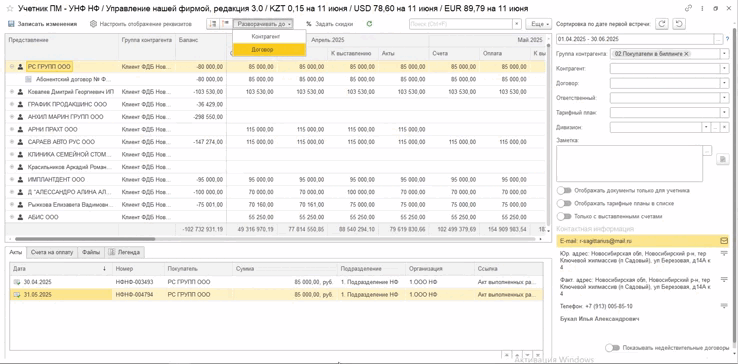Screen dimensions: 738x364
Task: Click the green refresh icon in the toolbar
Action: tap(369, 24)
